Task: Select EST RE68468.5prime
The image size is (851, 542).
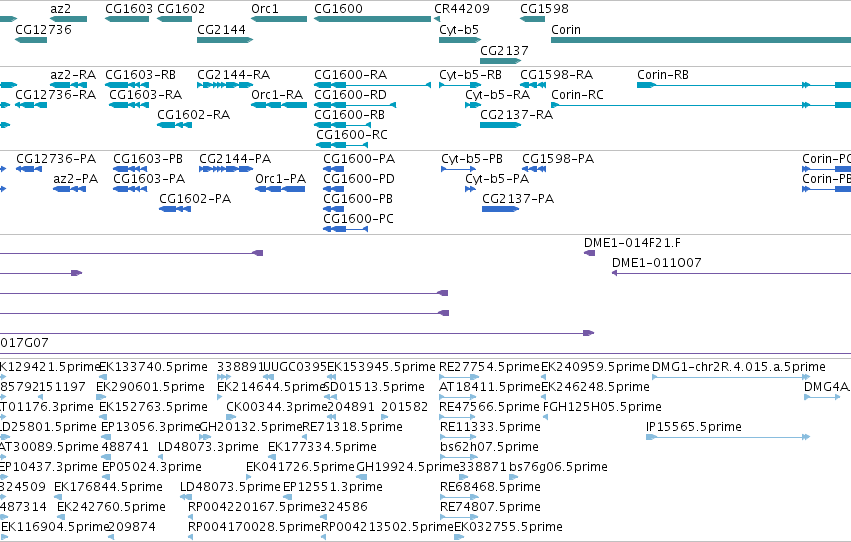Action: (x=459, y=497)
